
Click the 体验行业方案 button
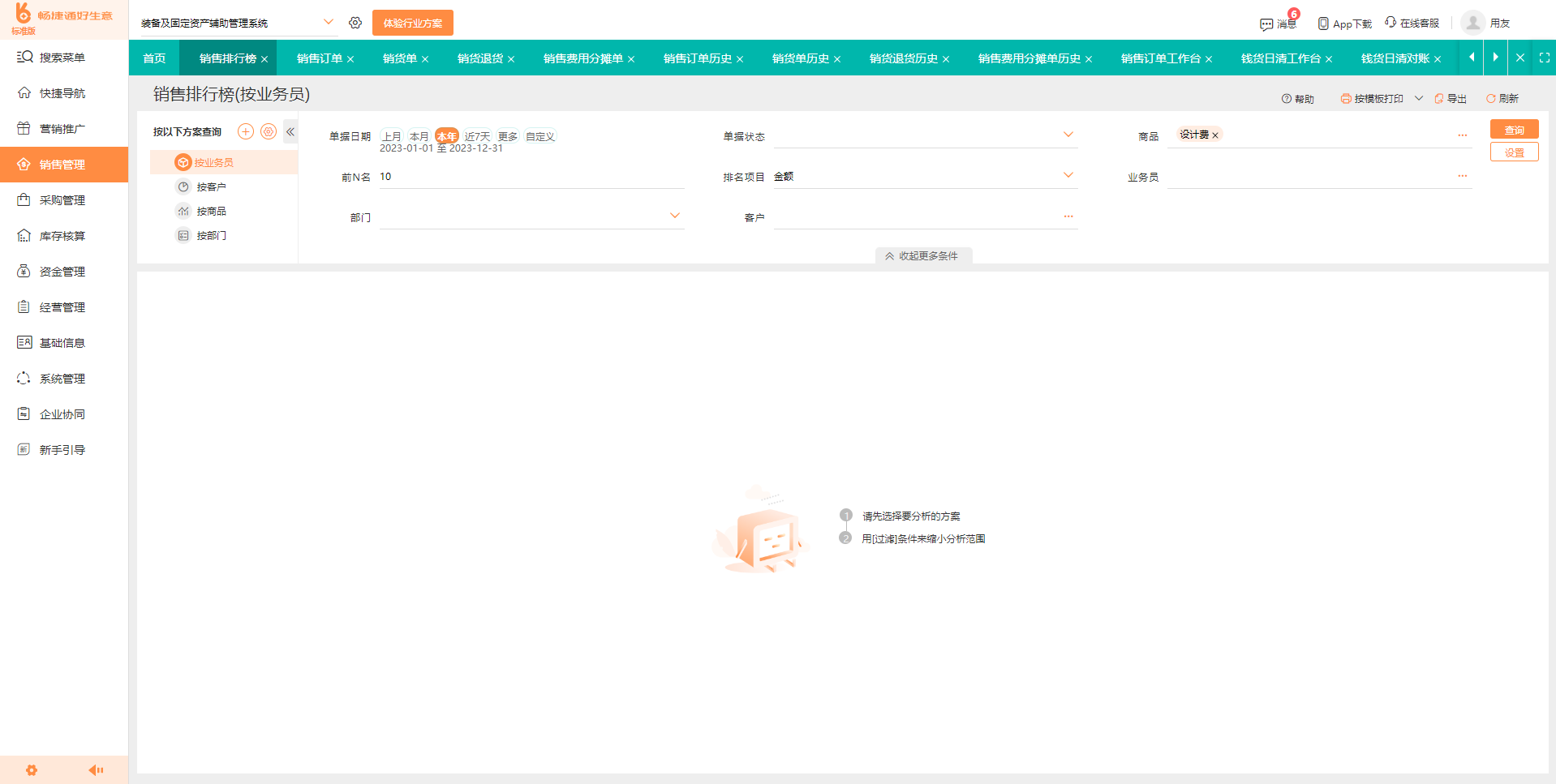pyautogui.click(x=412, y=22)
